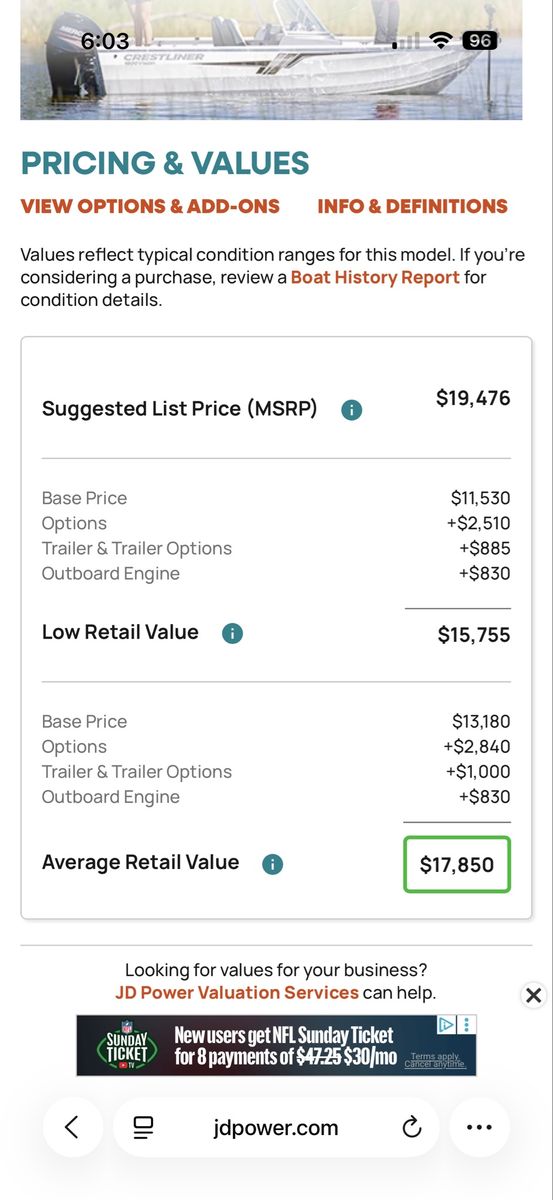Tap the Low Retail Value info icon
553x1200 pixels.
[x=232, y=633]
